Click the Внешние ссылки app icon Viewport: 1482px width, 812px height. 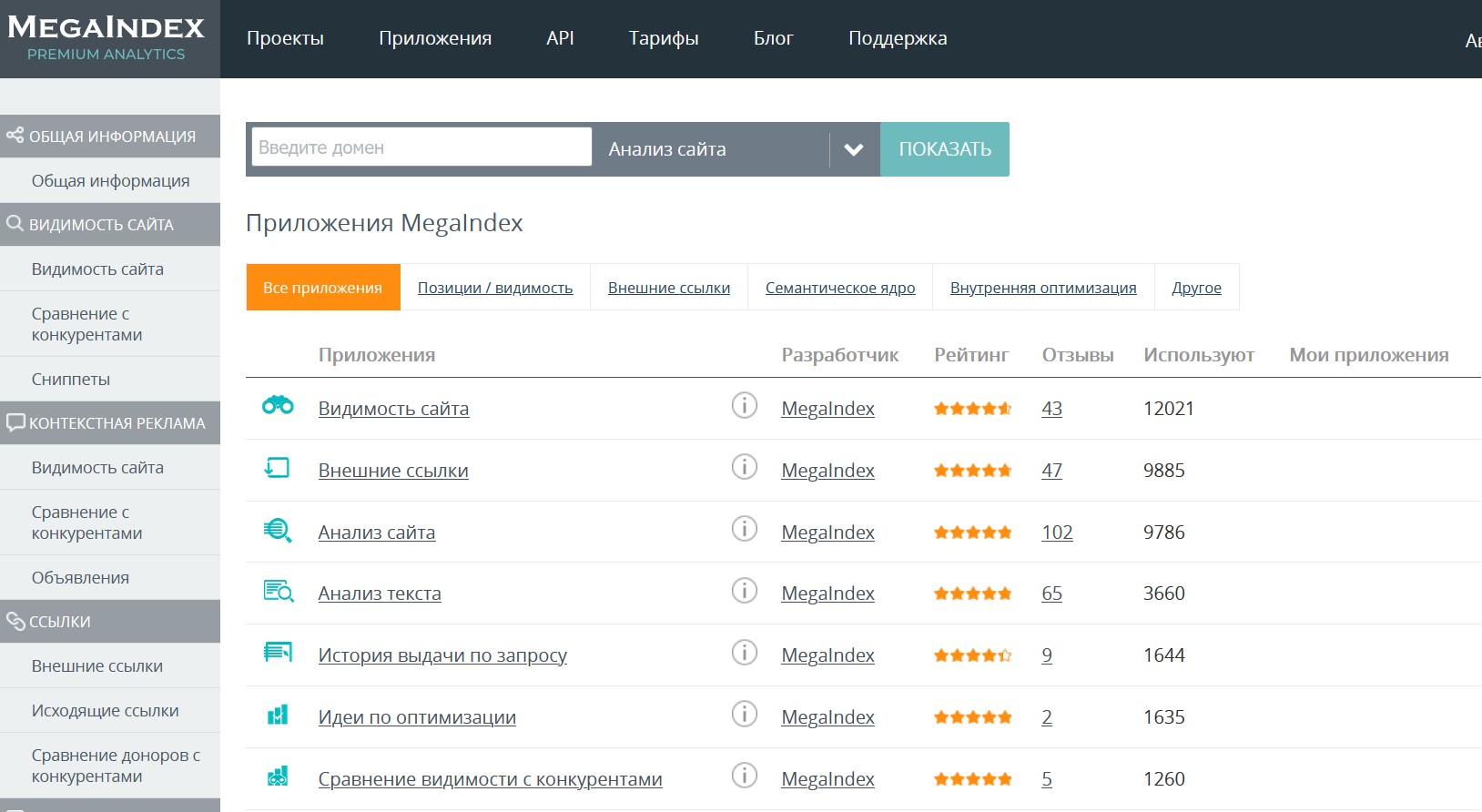coord(277,468)
